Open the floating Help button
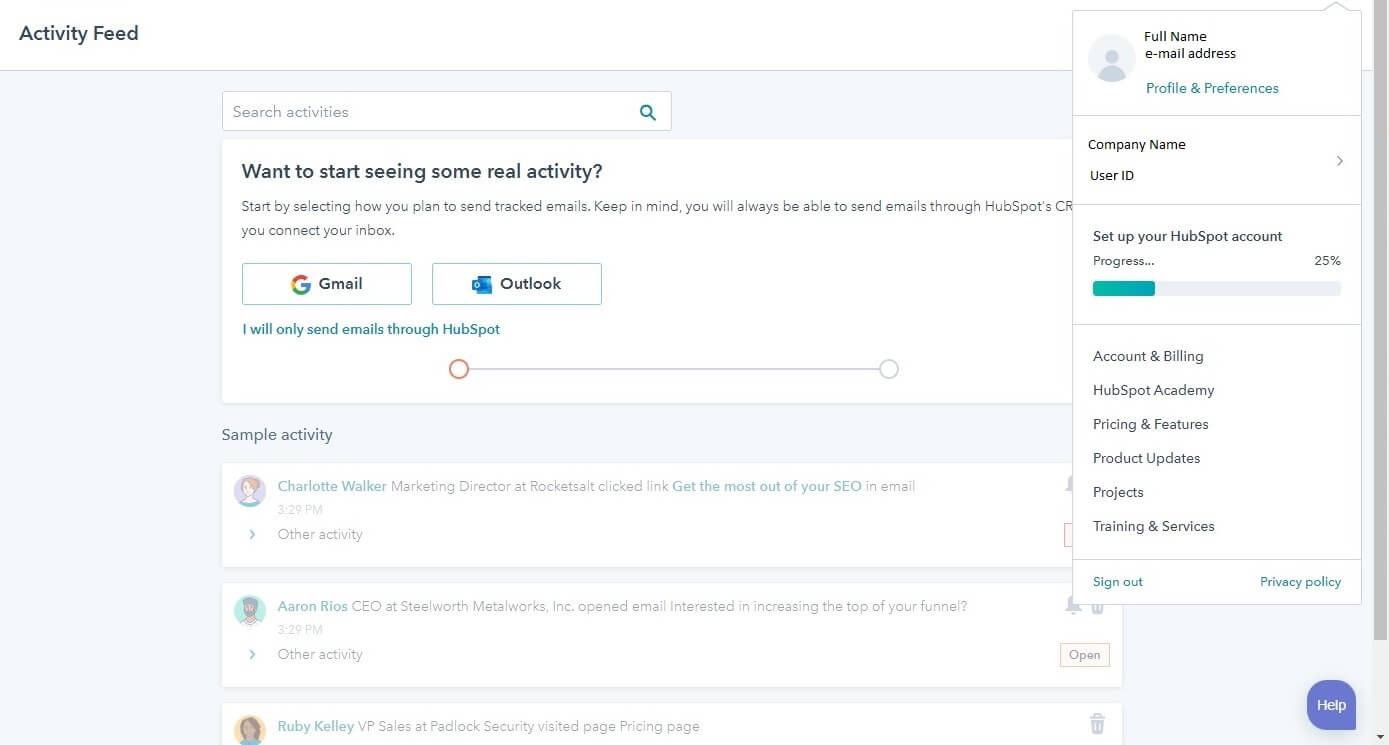Image resolution: width=1389 pixels, height=745 pixels. 1330,704
